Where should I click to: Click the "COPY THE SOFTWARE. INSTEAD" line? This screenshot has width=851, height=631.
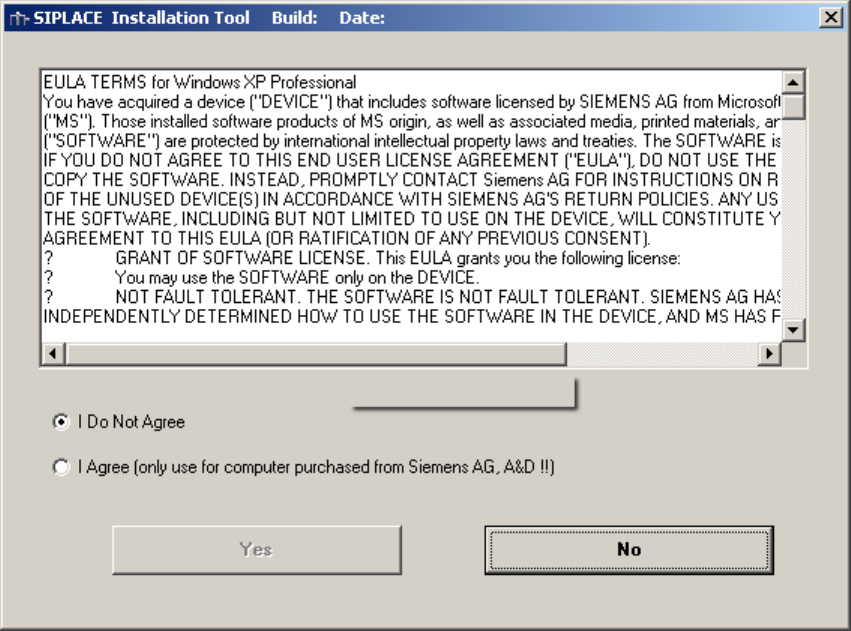click(411, 180)
